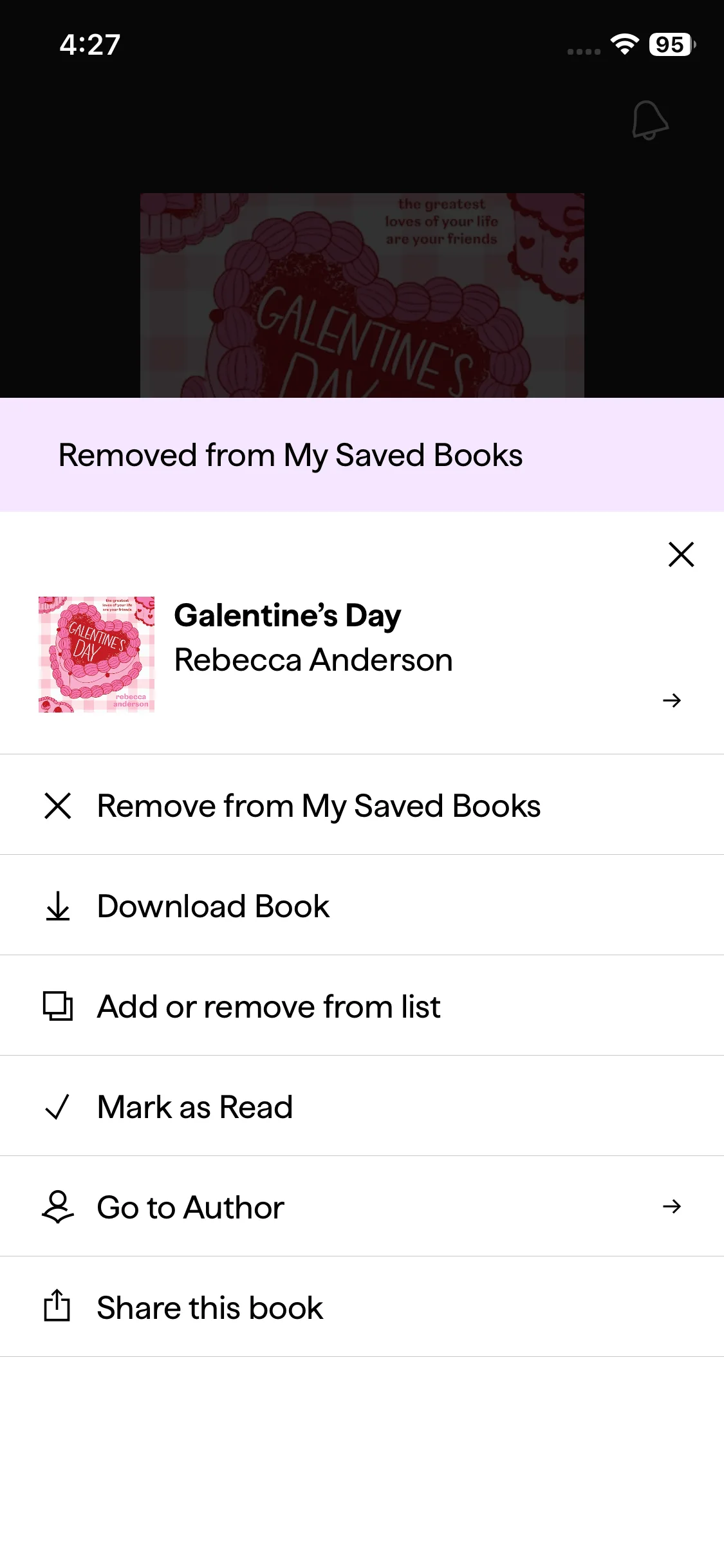Choose Download Book option

pyautogui.click(x=213, y=906)
